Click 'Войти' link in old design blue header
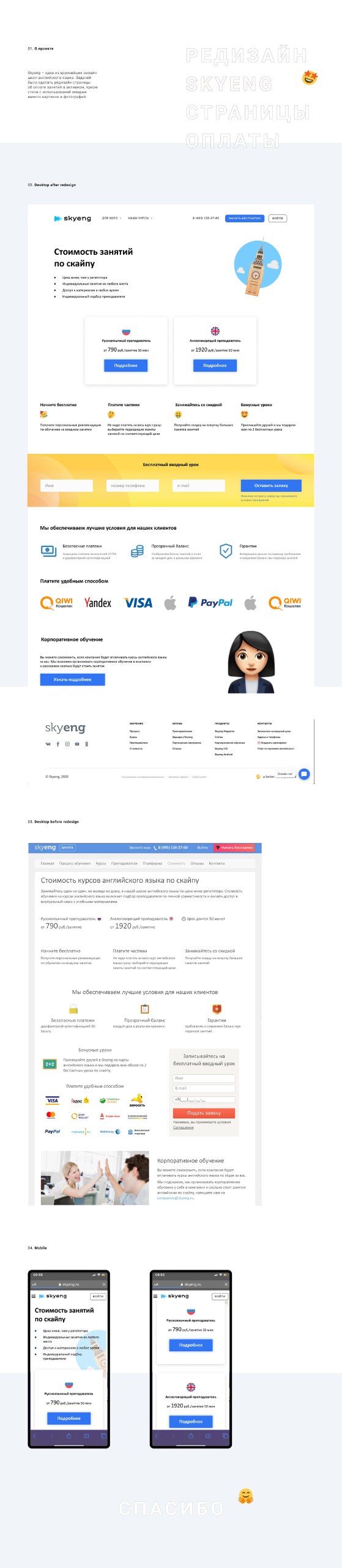This screenshot has height=1568, width=342. point(202,848)
